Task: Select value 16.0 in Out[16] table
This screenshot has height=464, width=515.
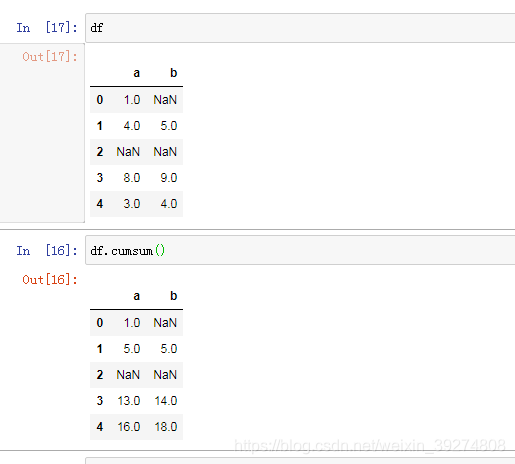Action: coord(129,427)
